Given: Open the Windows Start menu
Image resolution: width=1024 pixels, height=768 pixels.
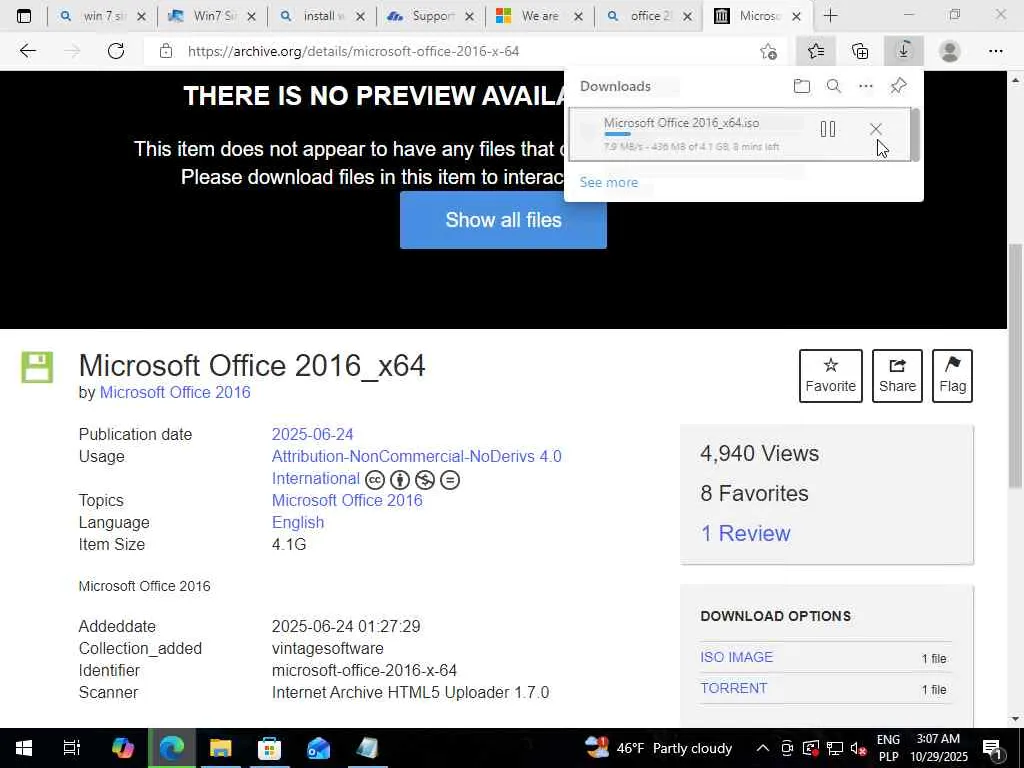Looking at the screenshot, I should tap(24, 748).
